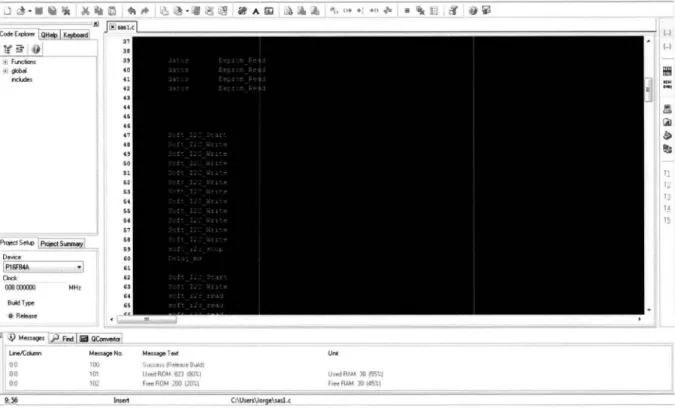This screenshot has width=675, height=408.
Task: Select includes in the Code Explorer tree
Action: [22, 80]
